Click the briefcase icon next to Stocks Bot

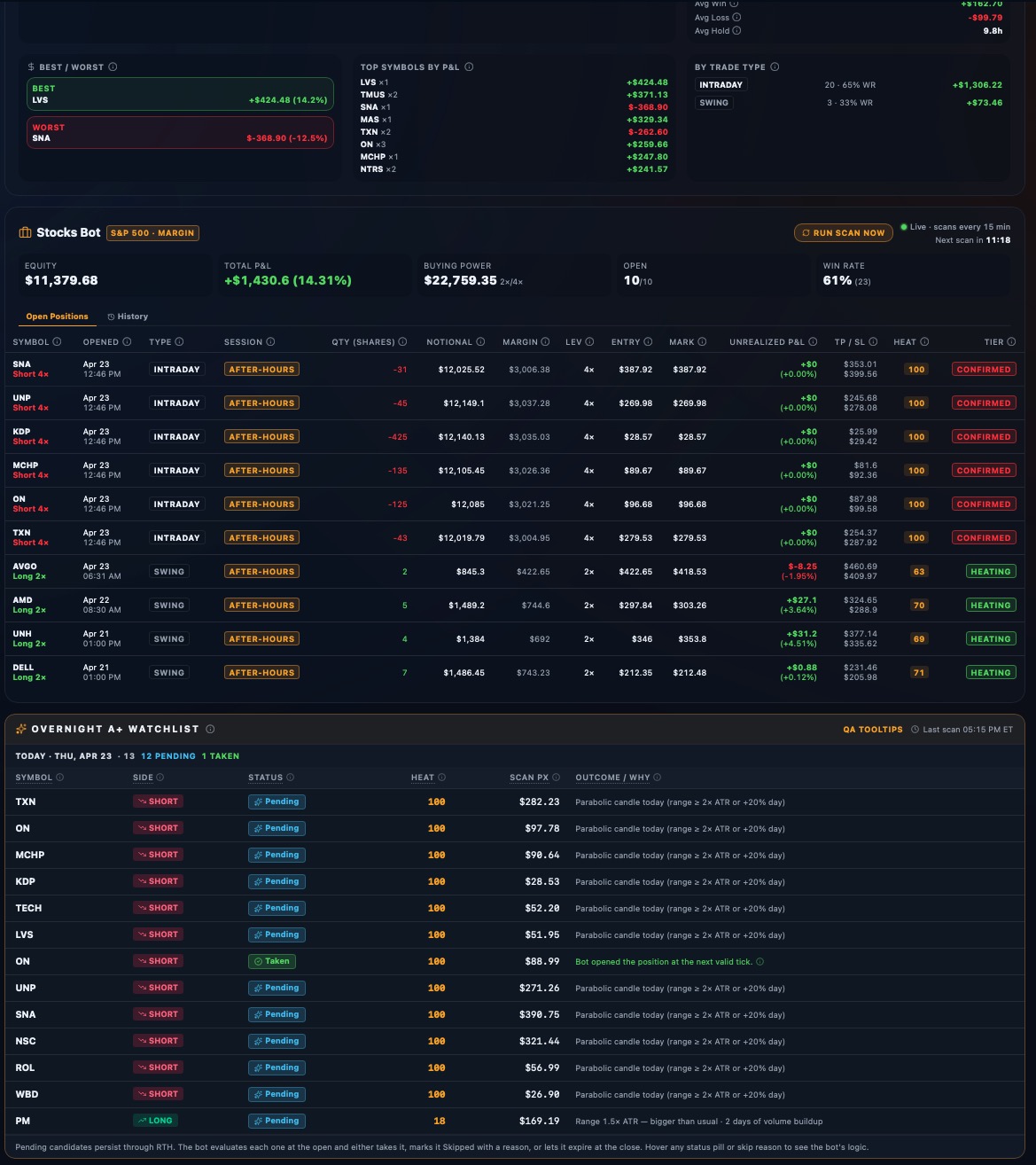pos(23,232)
